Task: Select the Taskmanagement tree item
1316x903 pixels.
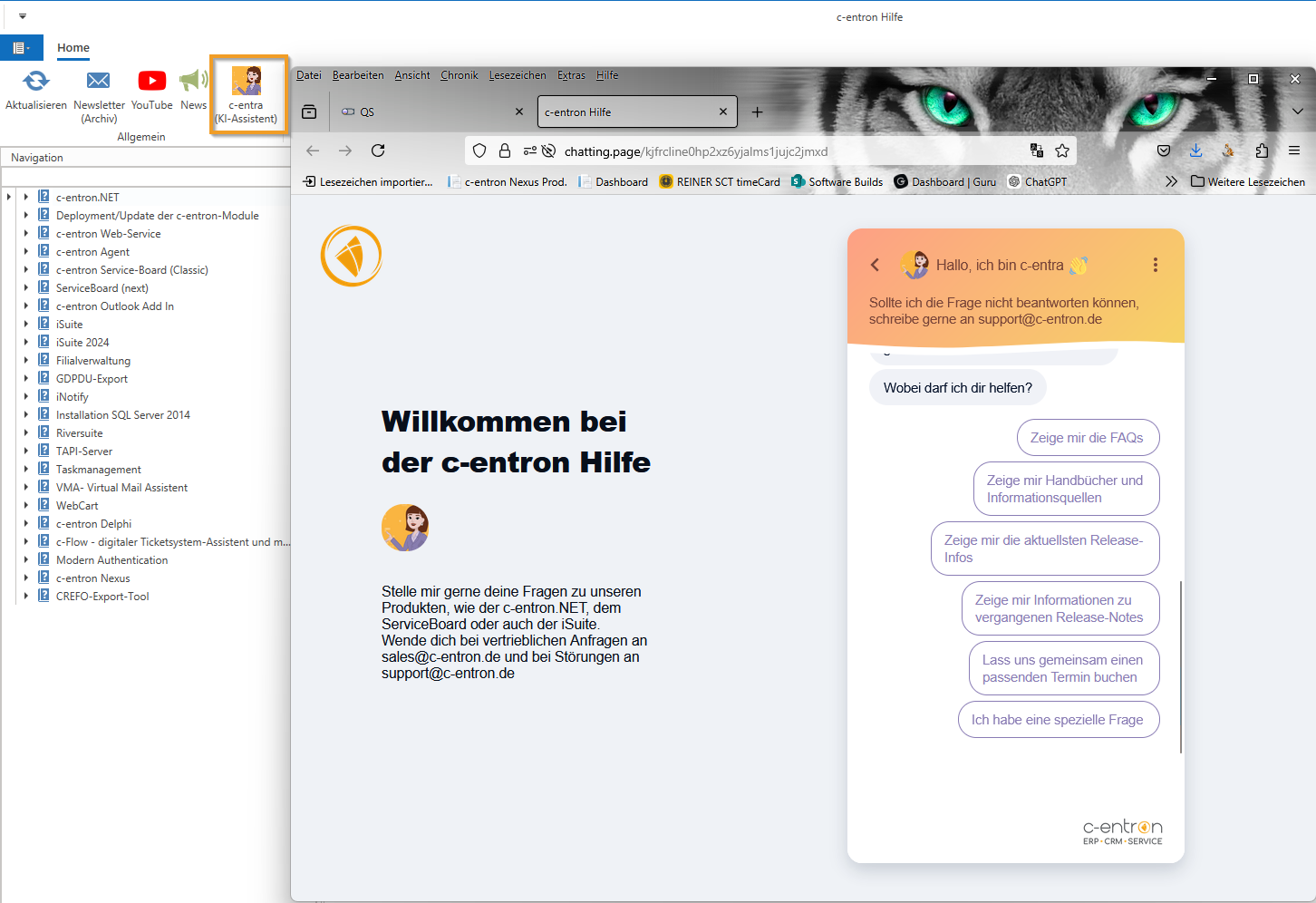Action: click(x=99, y=470)
